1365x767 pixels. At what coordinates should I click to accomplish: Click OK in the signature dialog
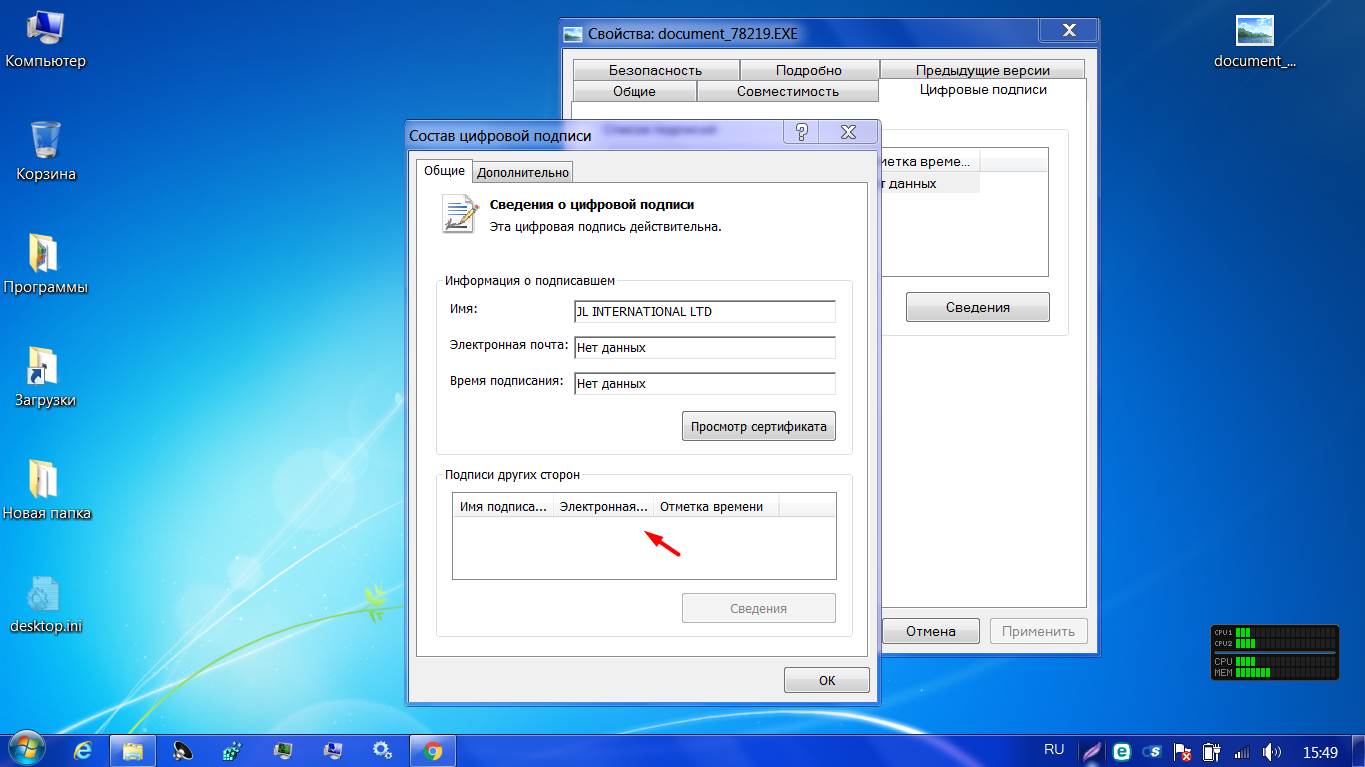[x=827, y=680]
